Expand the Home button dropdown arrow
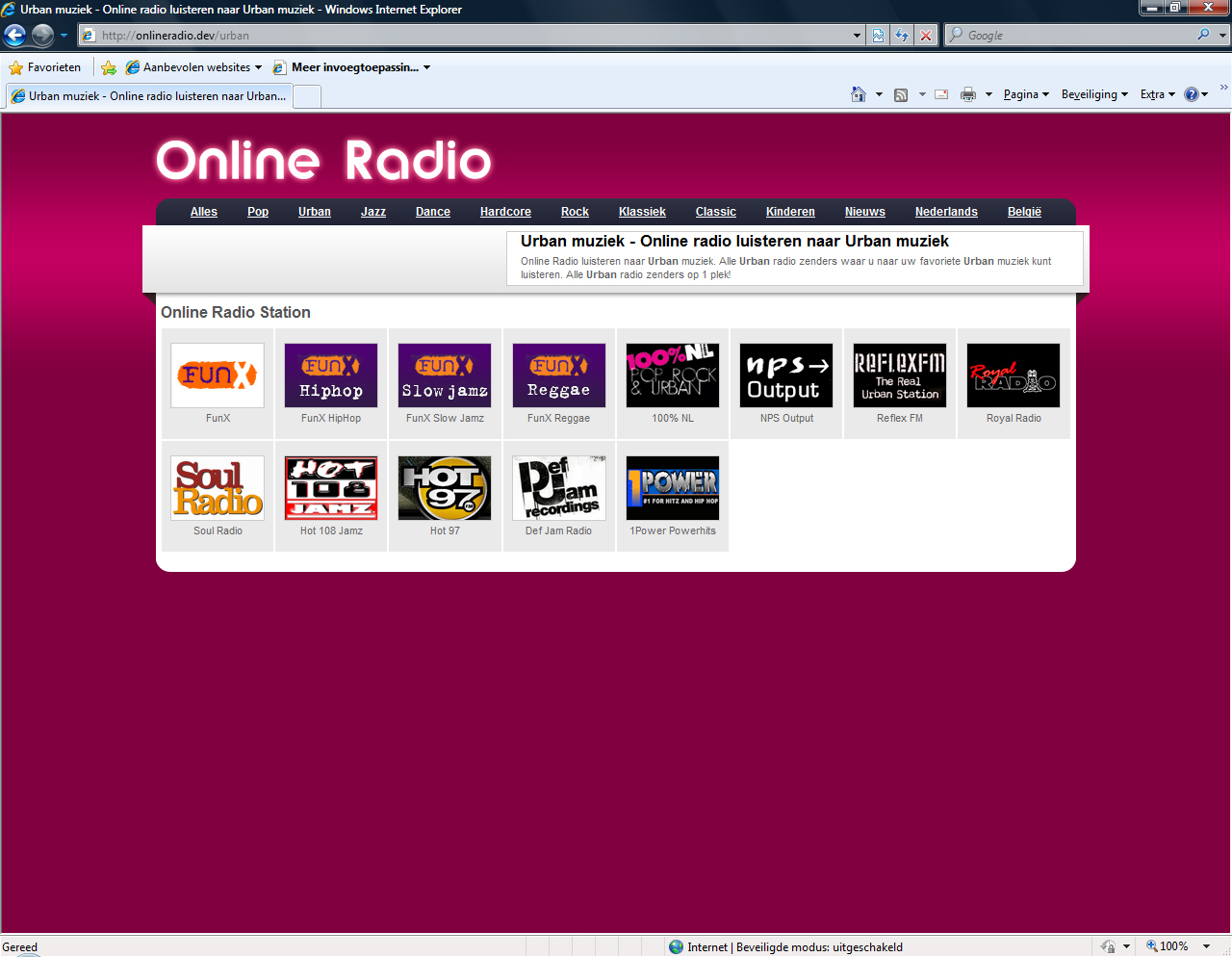Screen dimensions: 1232x957 click(x=879, y=94)
